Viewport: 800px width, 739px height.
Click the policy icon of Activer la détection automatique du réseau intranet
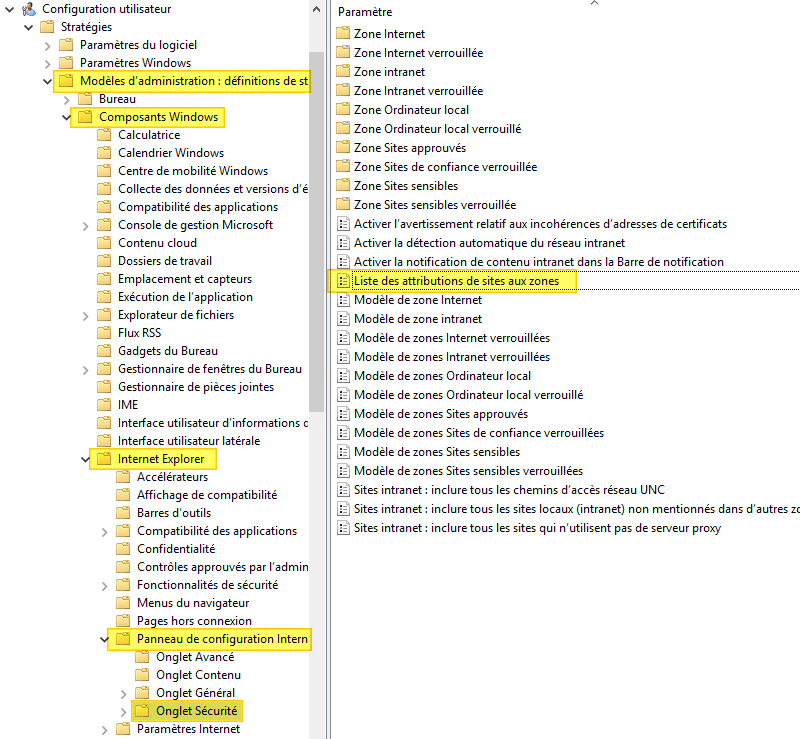(343, 242)
